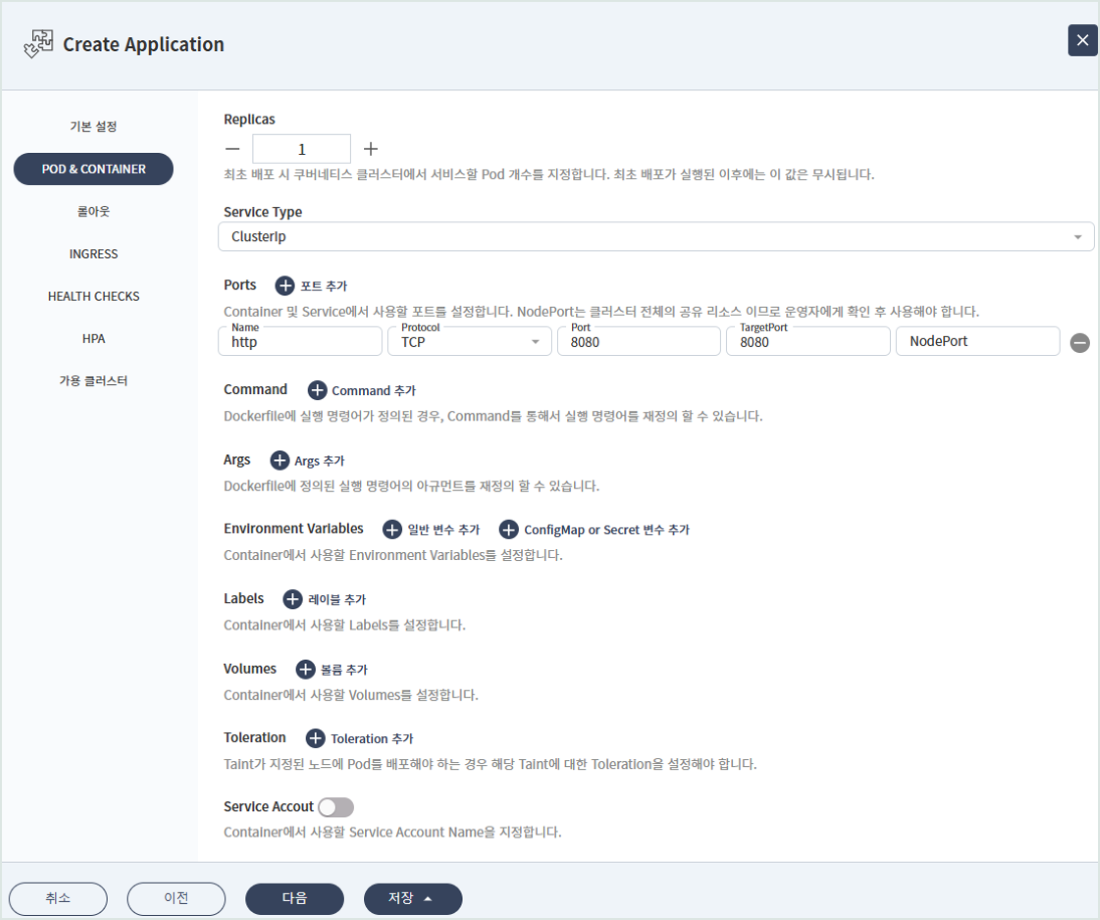This screenshot has width=1100, height=920.
Task: Open the 기본 설정 section
Action: (93, 126)
